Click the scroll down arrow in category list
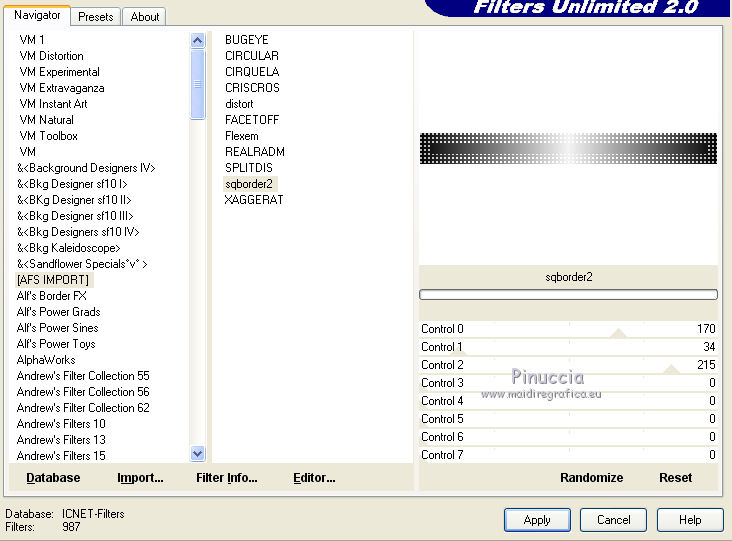This screenshot has height=541, width=732. [198, 453]
